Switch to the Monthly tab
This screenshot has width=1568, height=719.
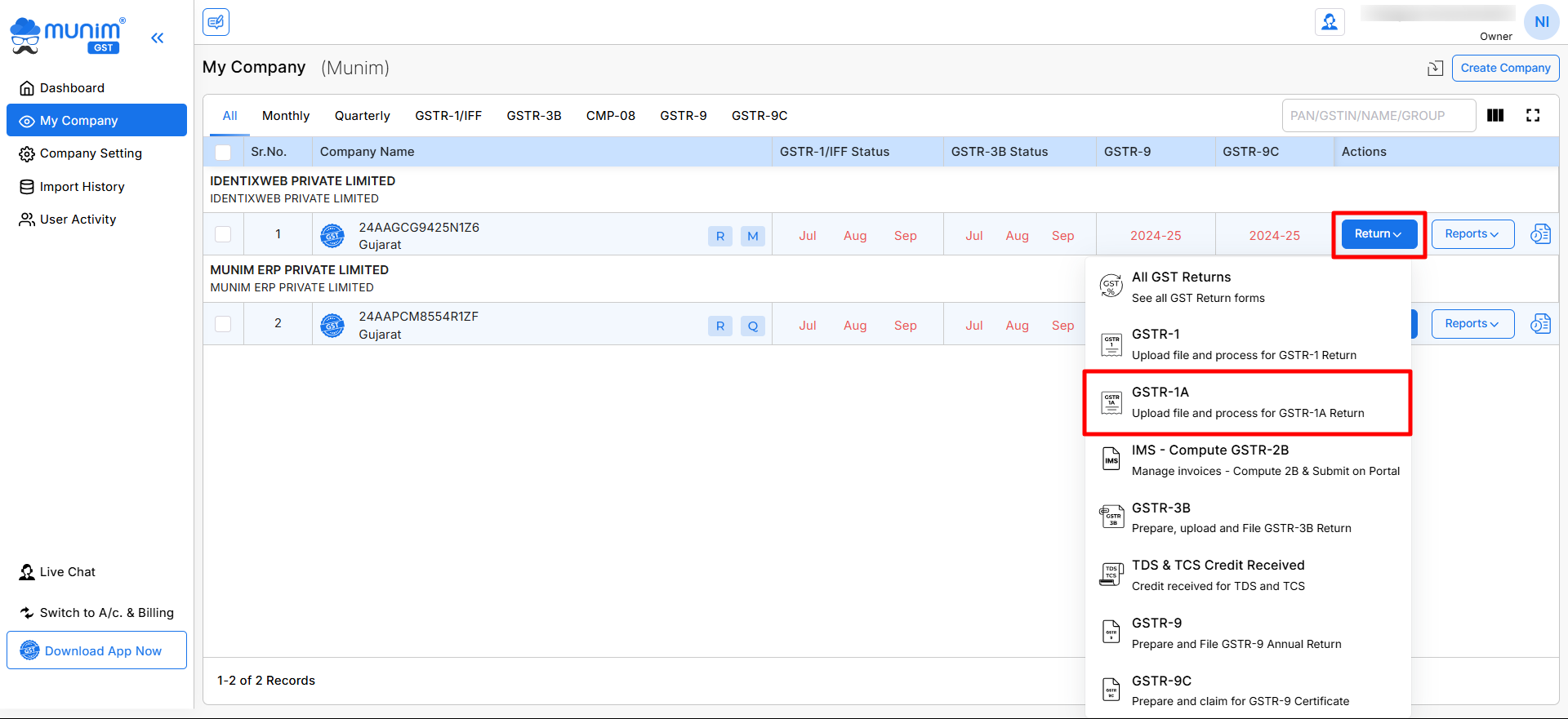pyautogui.click(x=286, y=116)
